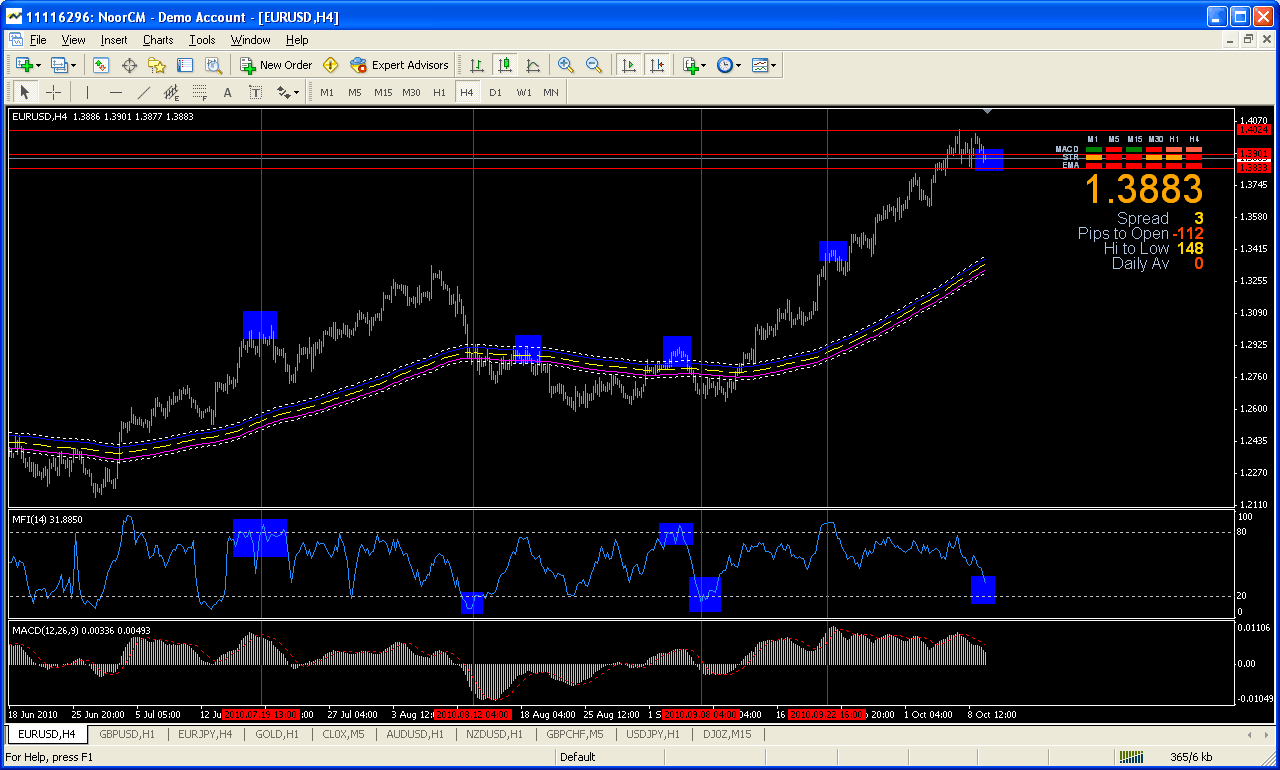
Task: Open the Charts menu
Action: [158, 40]
